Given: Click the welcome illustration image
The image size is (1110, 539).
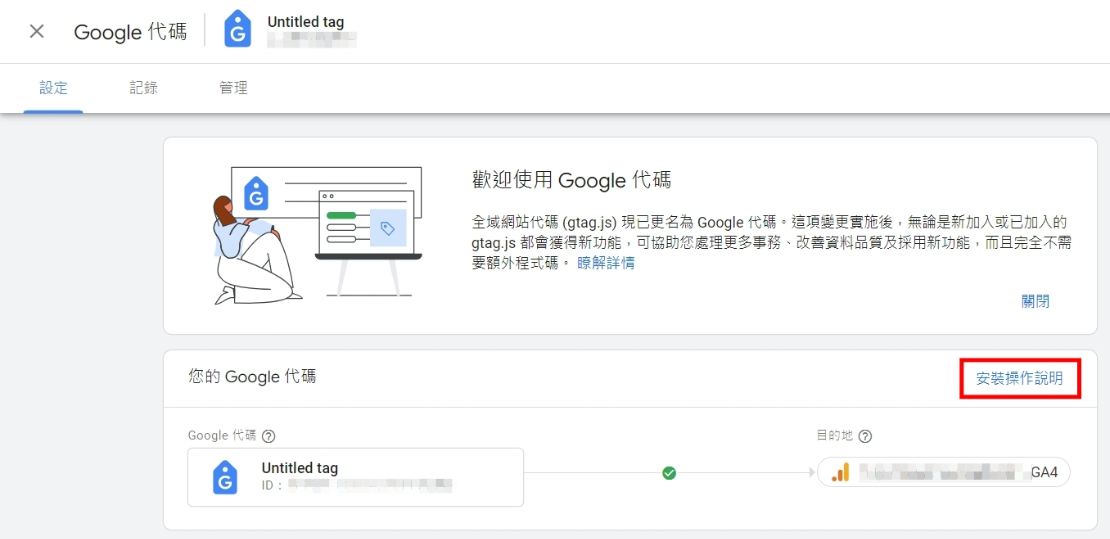Looking at the screenshot, I should pos(318,235).
